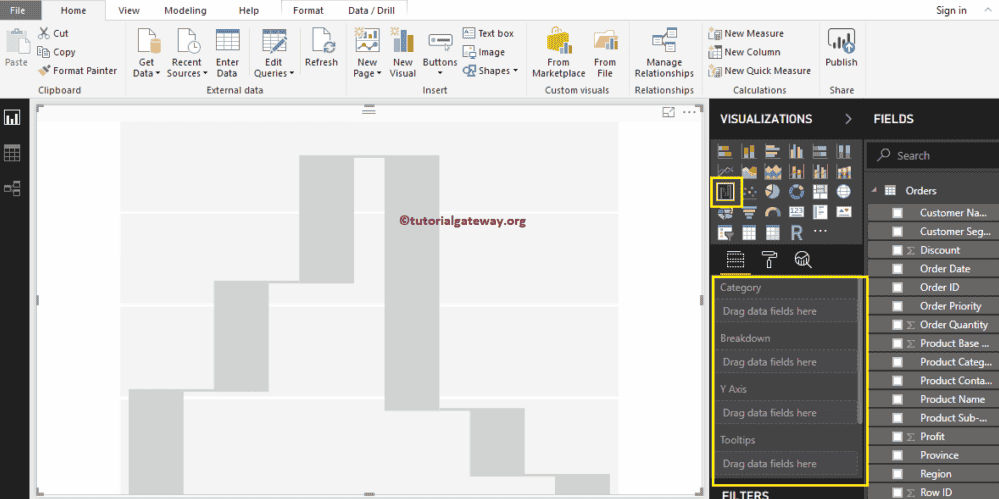Screen dimensions: 999x499
Task: Switch to the Modeling ribbon tab
Action: click(185, 10)
